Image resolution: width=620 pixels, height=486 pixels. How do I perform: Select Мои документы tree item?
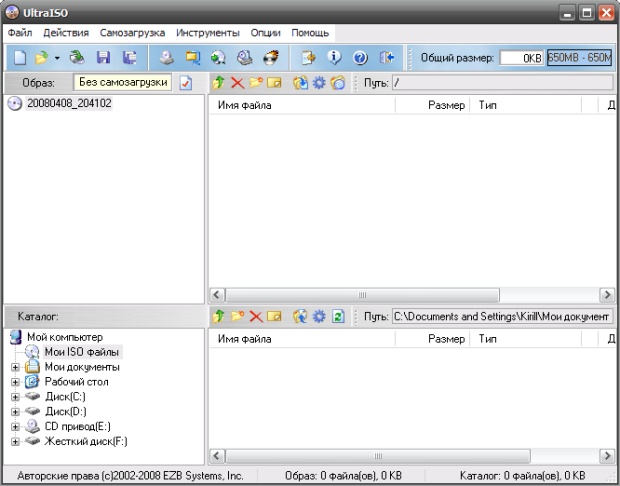click(82, 367)
